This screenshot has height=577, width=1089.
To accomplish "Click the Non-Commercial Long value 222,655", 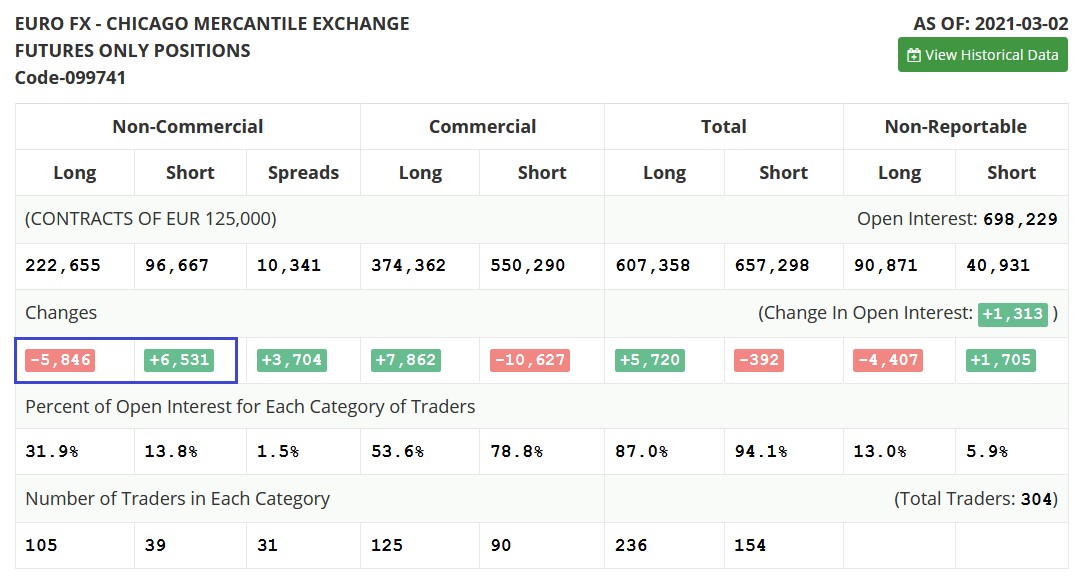I will point(63,266).
